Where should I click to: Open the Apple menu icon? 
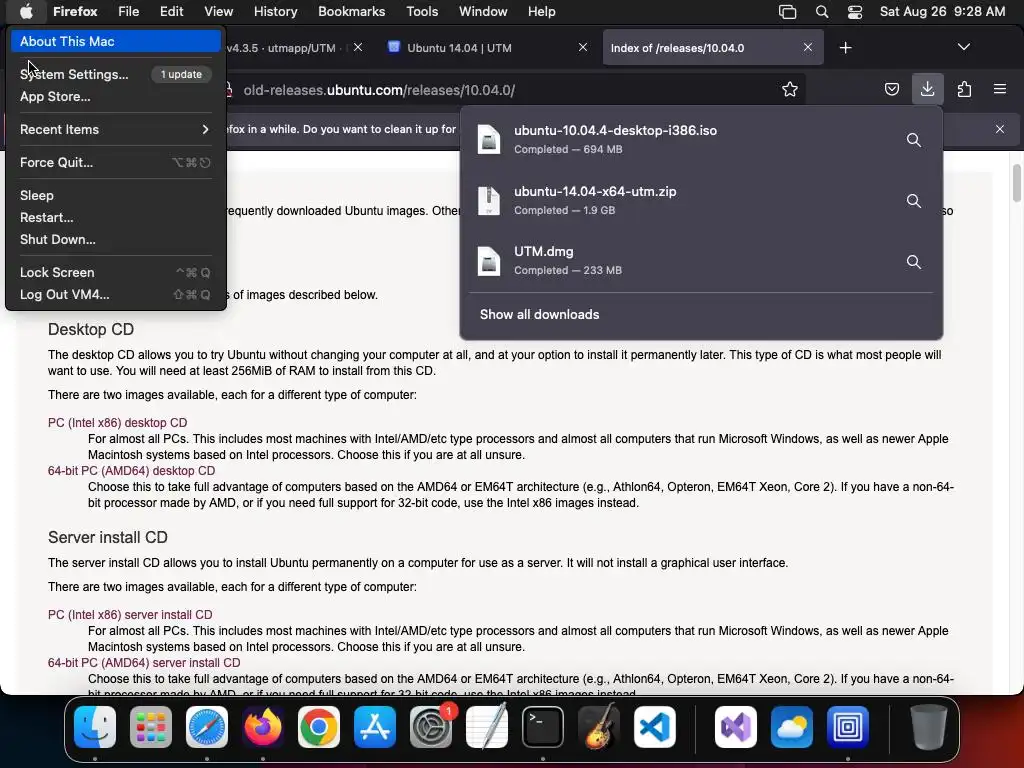point(26,11)
